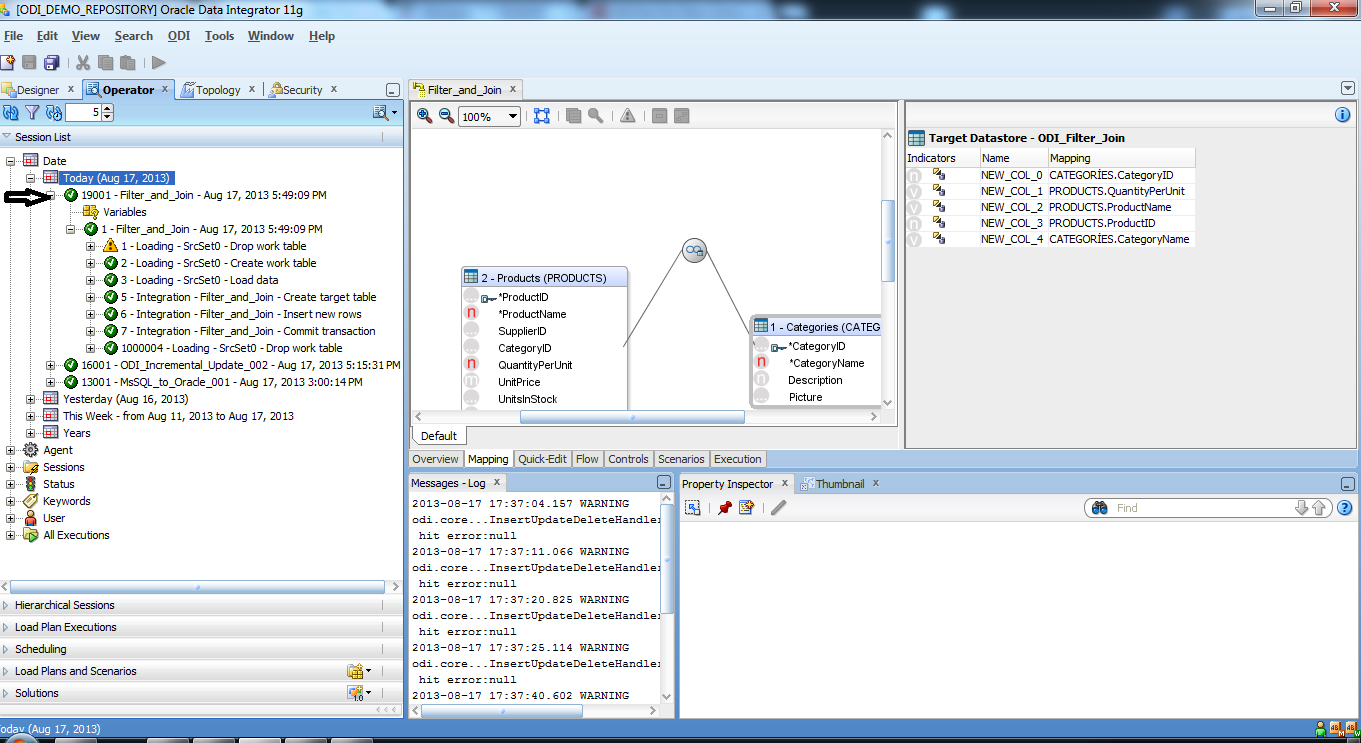Click the QuantityPerUnit column in Products table
This screenshot has height=743, width=1361.
coord(535,365)
